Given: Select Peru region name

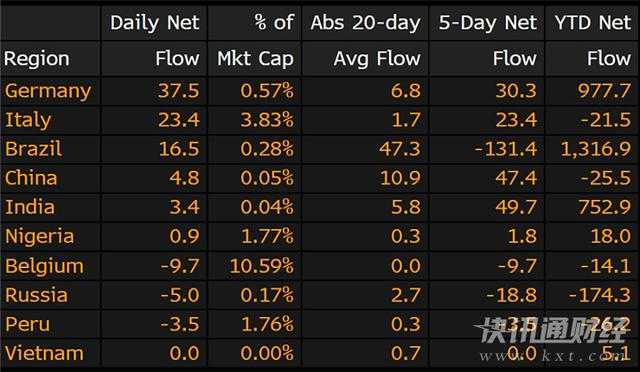Looking at the screenshot, I should 27,325.
